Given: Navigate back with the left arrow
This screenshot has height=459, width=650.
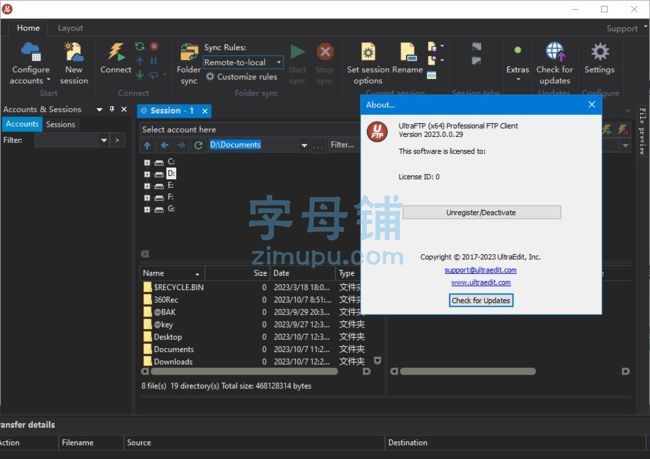Looking at the screenshot, I should click(165, 145).
